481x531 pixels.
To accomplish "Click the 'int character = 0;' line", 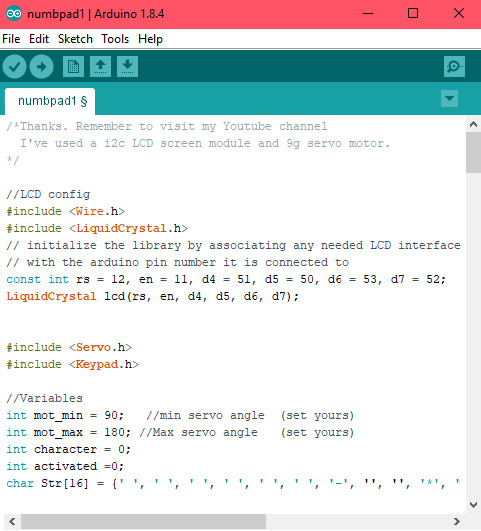I will (68, 449).
